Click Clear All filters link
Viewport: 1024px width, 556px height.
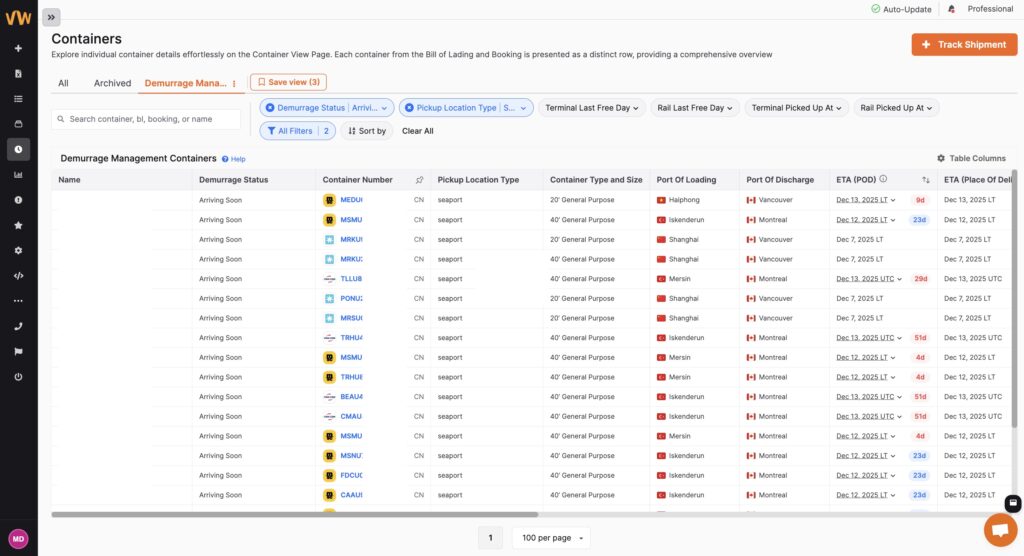[417, 131]
